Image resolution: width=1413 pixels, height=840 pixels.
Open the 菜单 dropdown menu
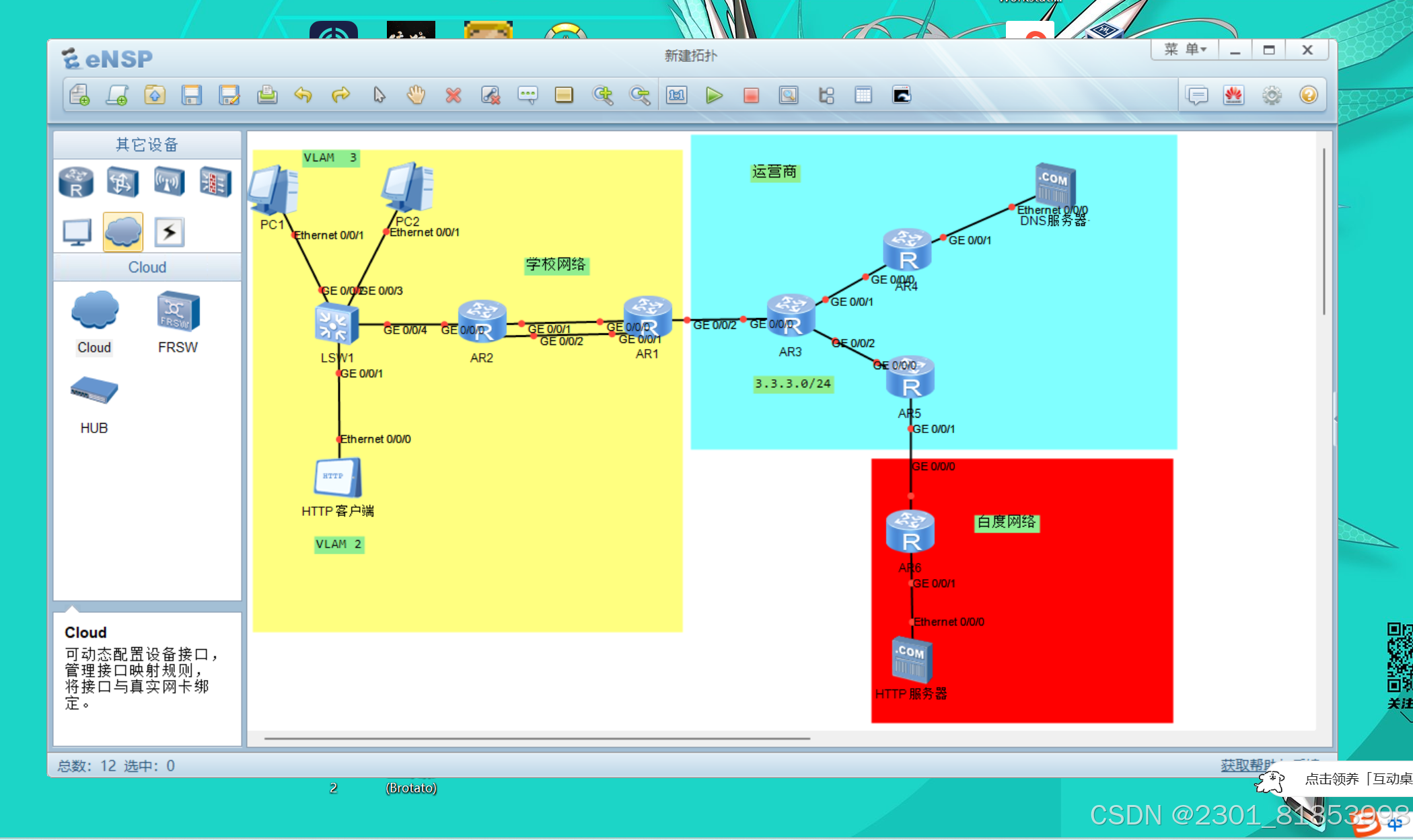[x=1186, y=50]
